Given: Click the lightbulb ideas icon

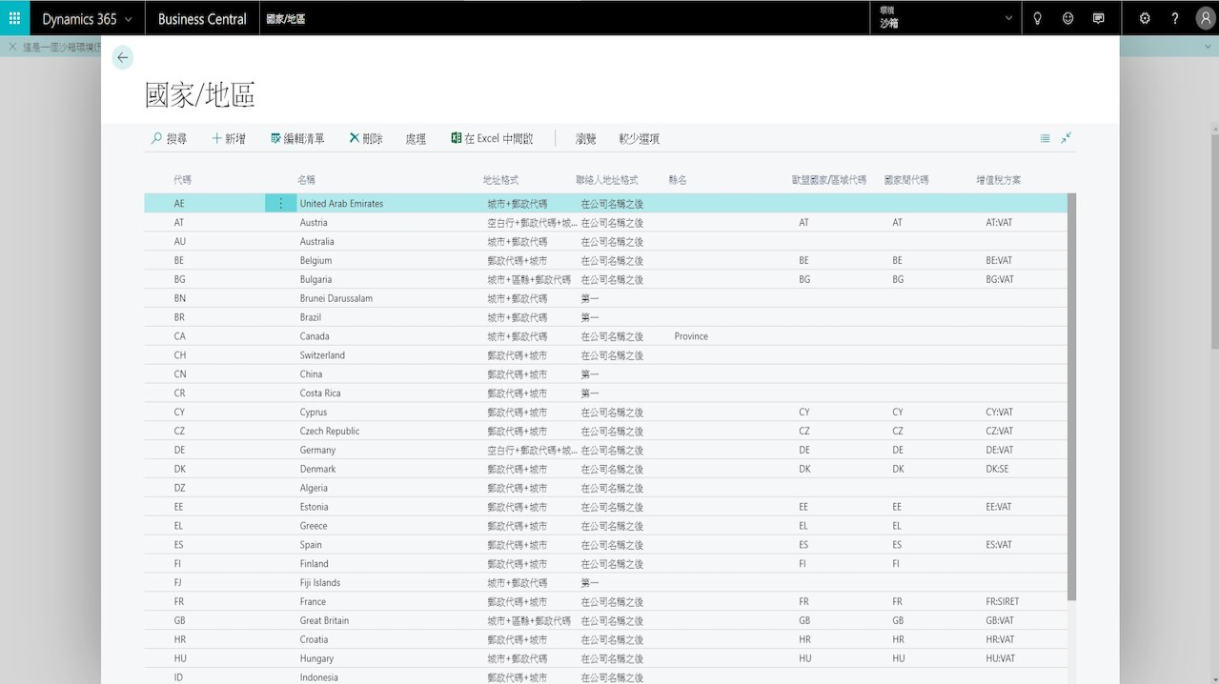Looking at the screenshot, I should 1038,18.
